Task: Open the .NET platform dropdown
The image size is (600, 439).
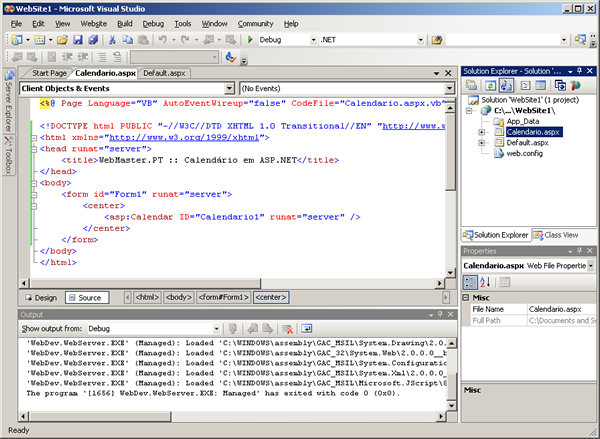Action: click(x=421, y=40)
